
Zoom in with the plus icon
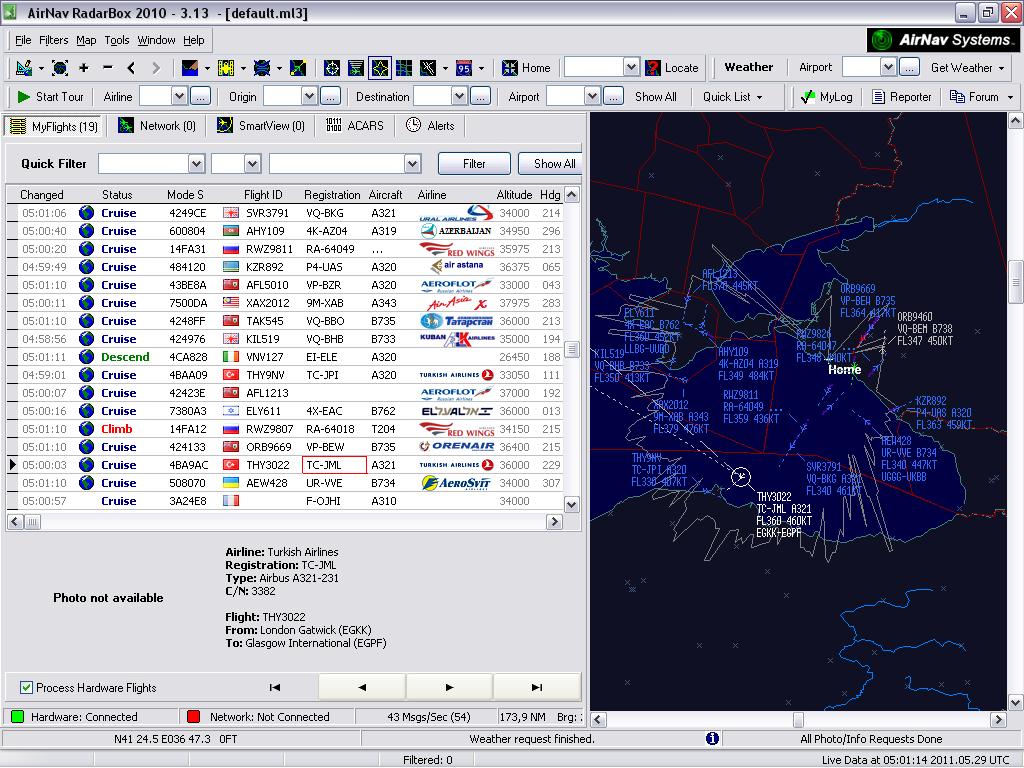[84, 68]
